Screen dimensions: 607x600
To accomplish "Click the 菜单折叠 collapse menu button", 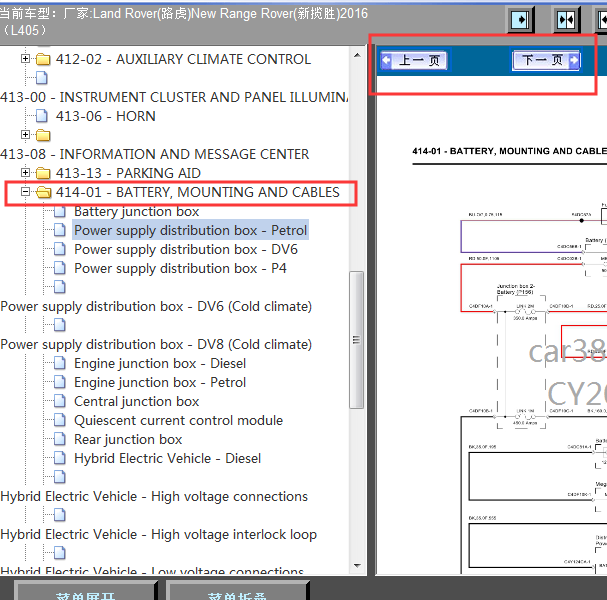I will (x=237, y=590).
